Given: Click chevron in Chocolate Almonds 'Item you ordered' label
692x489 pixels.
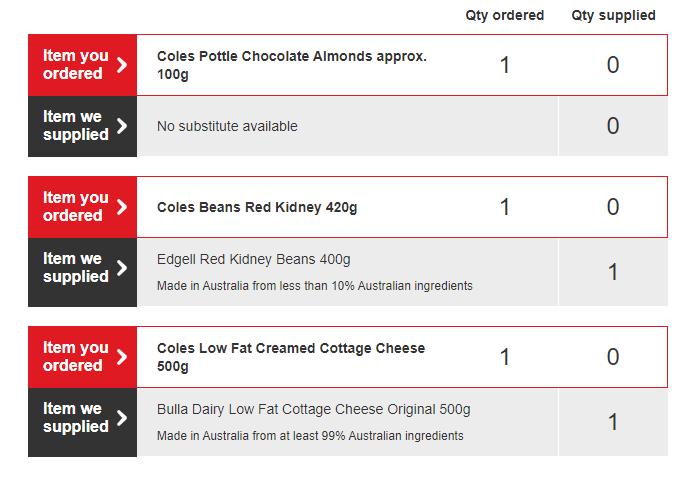Looking at the screenshot, I should point(122,65).
